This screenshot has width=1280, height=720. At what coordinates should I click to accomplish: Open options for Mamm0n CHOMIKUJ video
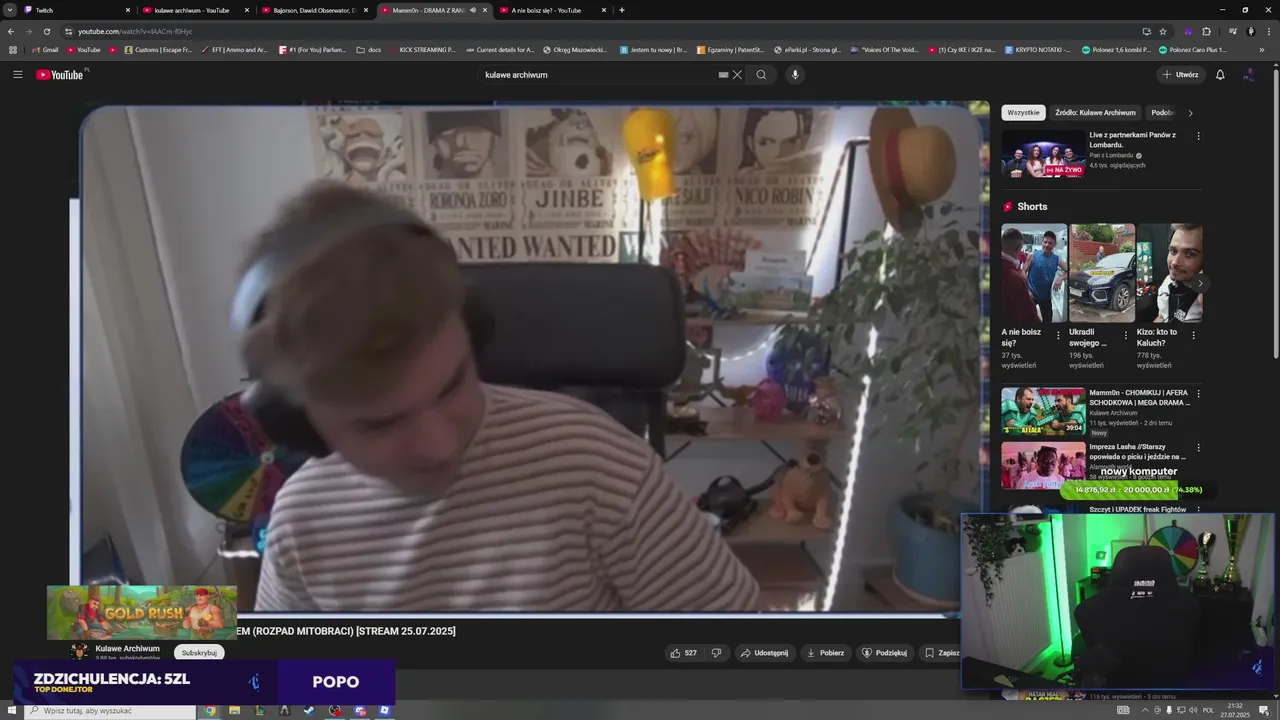coord(1198,394)
